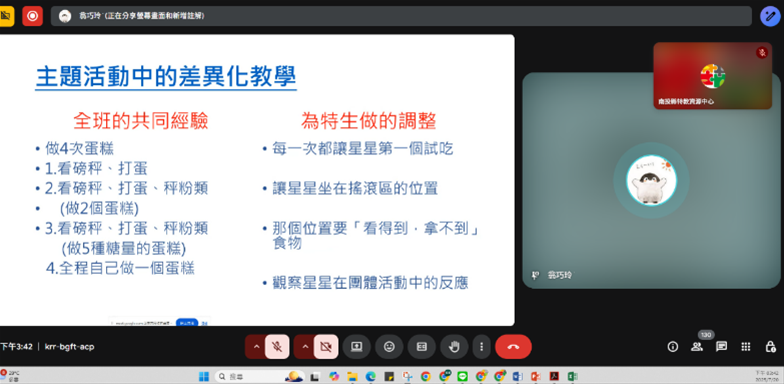Show the participants list with 130 people
The image size is (784, 384).
pos(697,346)
